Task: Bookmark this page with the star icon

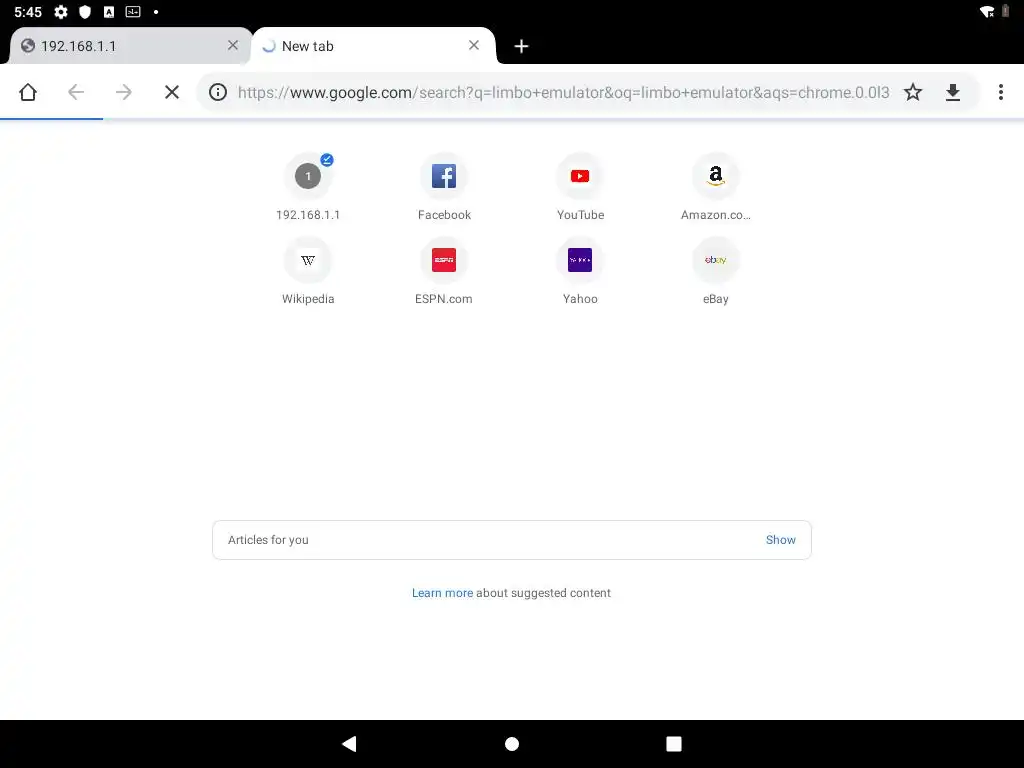Action: point(913,92)
